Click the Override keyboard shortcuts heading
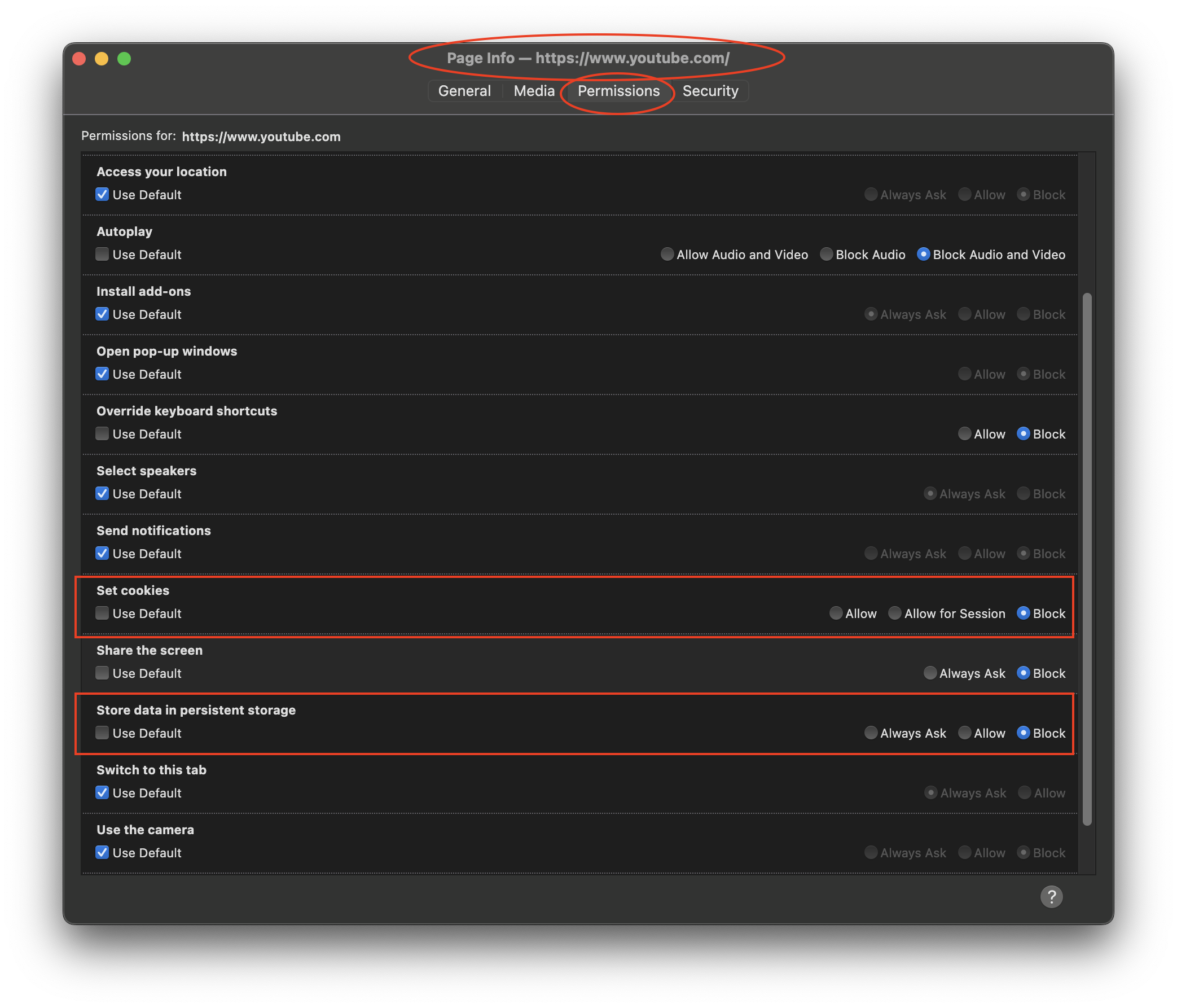Image resolution: width=1177 pixels, height=1008 pixels. (x=187, y=411)
